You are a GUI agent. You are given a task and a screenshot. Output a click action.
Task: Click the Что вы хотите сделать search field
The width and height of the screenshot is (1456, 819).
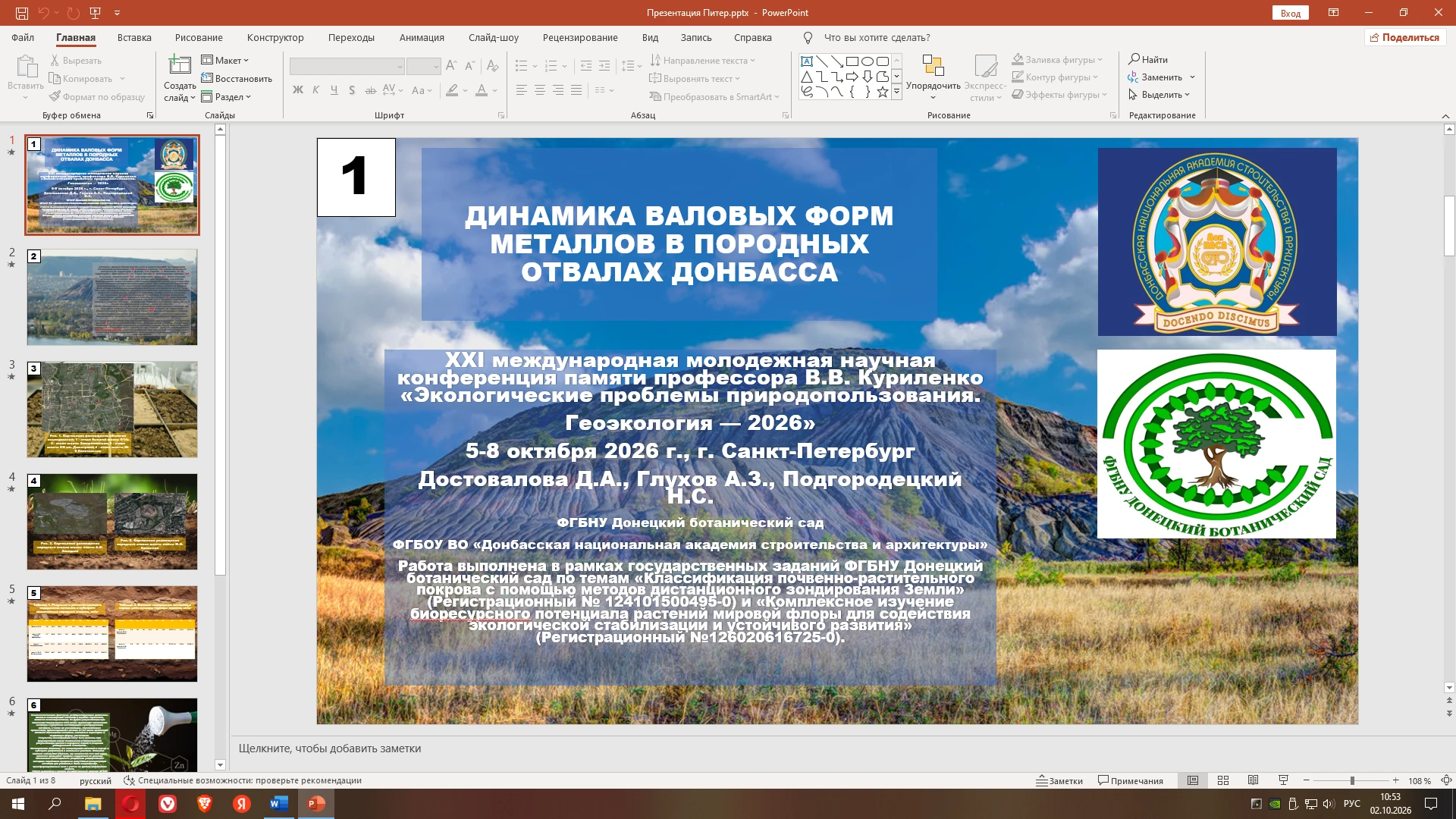point(877,38)
